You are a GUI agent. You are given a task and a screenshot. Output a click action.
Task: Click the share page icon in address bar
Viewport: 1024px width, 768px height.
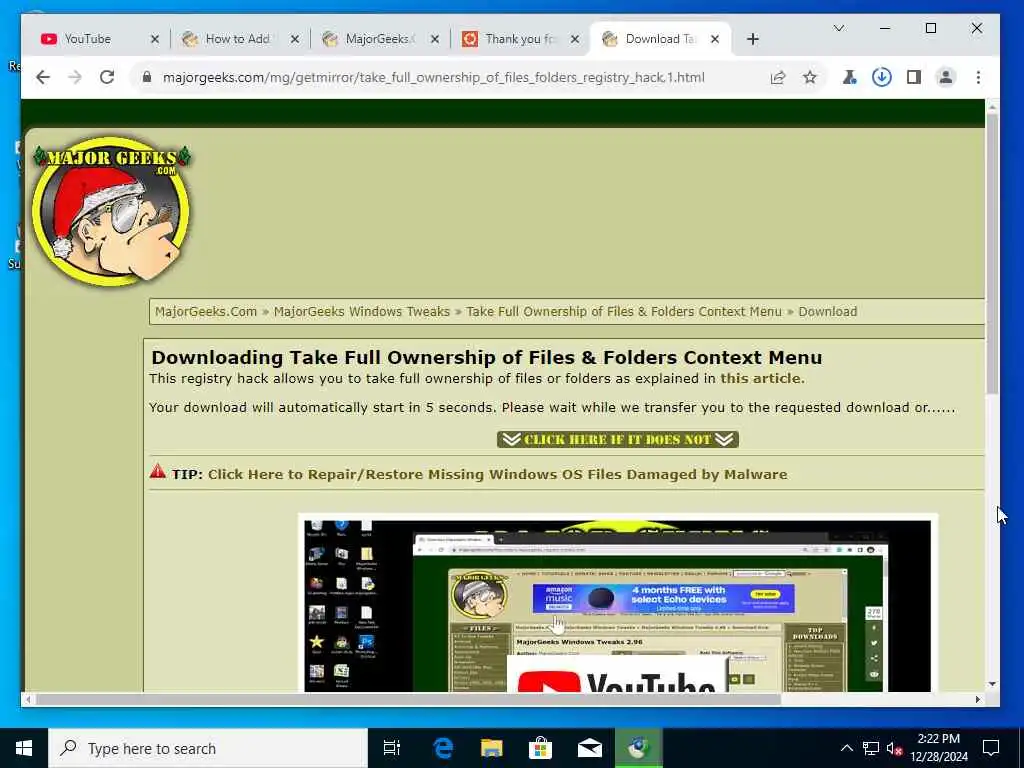777,78
